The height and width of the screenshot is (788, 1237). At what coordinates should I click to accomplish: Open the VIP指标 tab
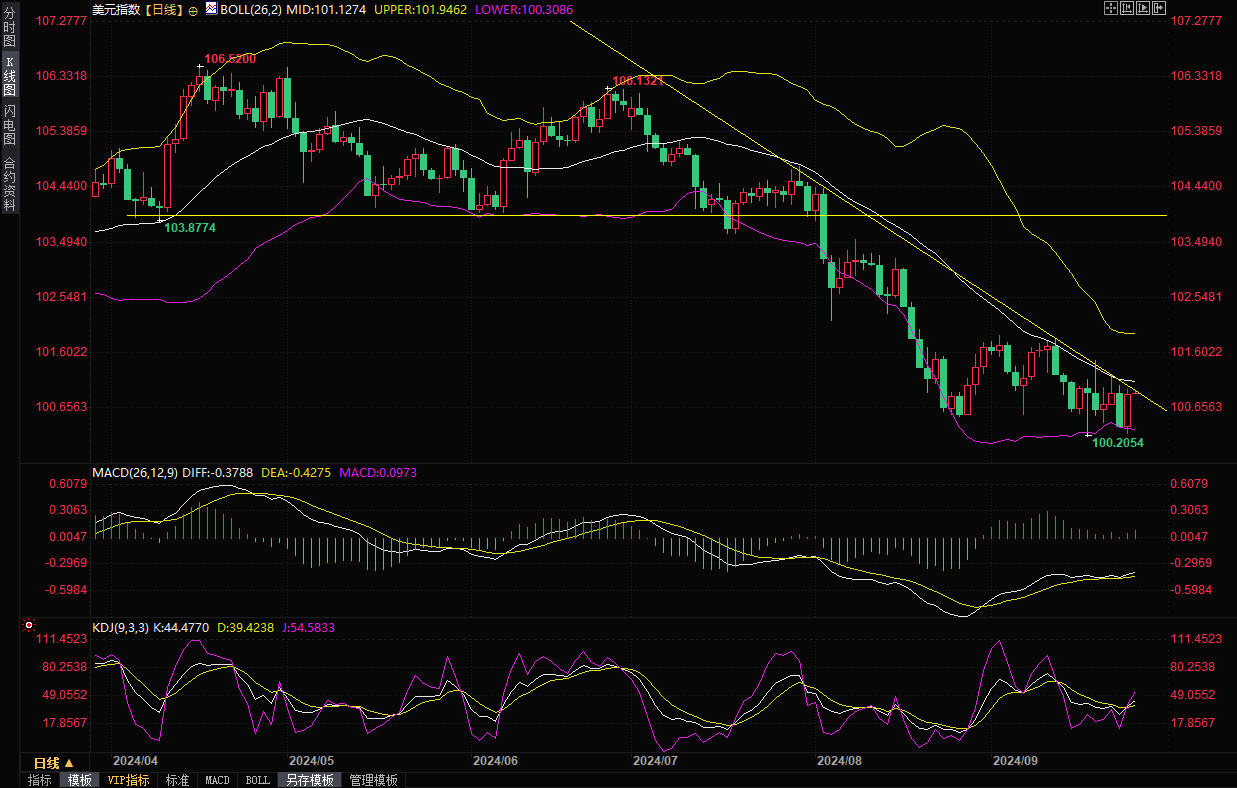(x=128, y=780)
